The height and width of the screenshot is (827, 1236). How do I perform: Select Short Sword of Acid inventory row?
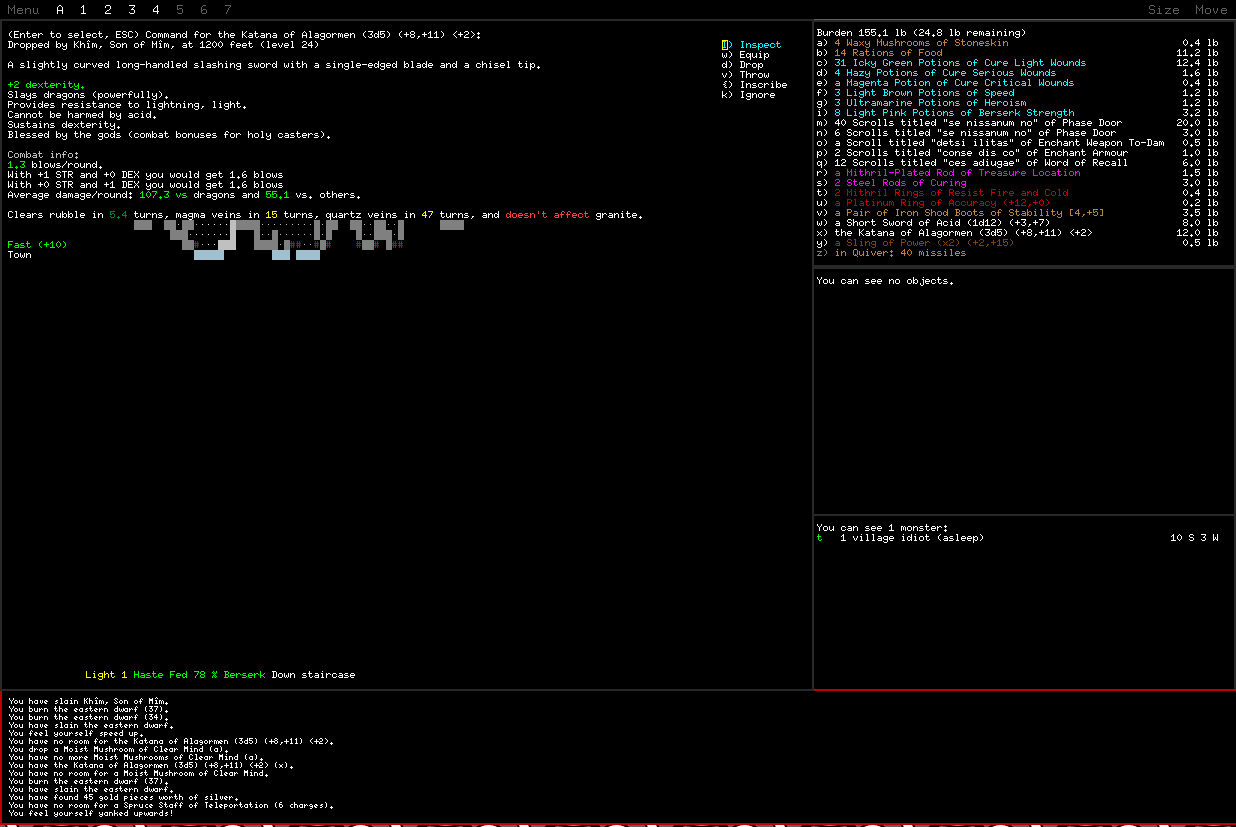1017,223
